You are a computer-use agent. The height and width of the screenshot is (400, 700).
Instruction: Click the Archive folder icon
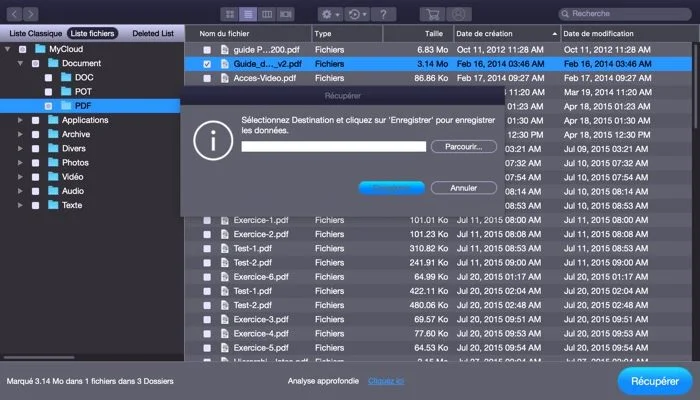click(x=53, y=134)
